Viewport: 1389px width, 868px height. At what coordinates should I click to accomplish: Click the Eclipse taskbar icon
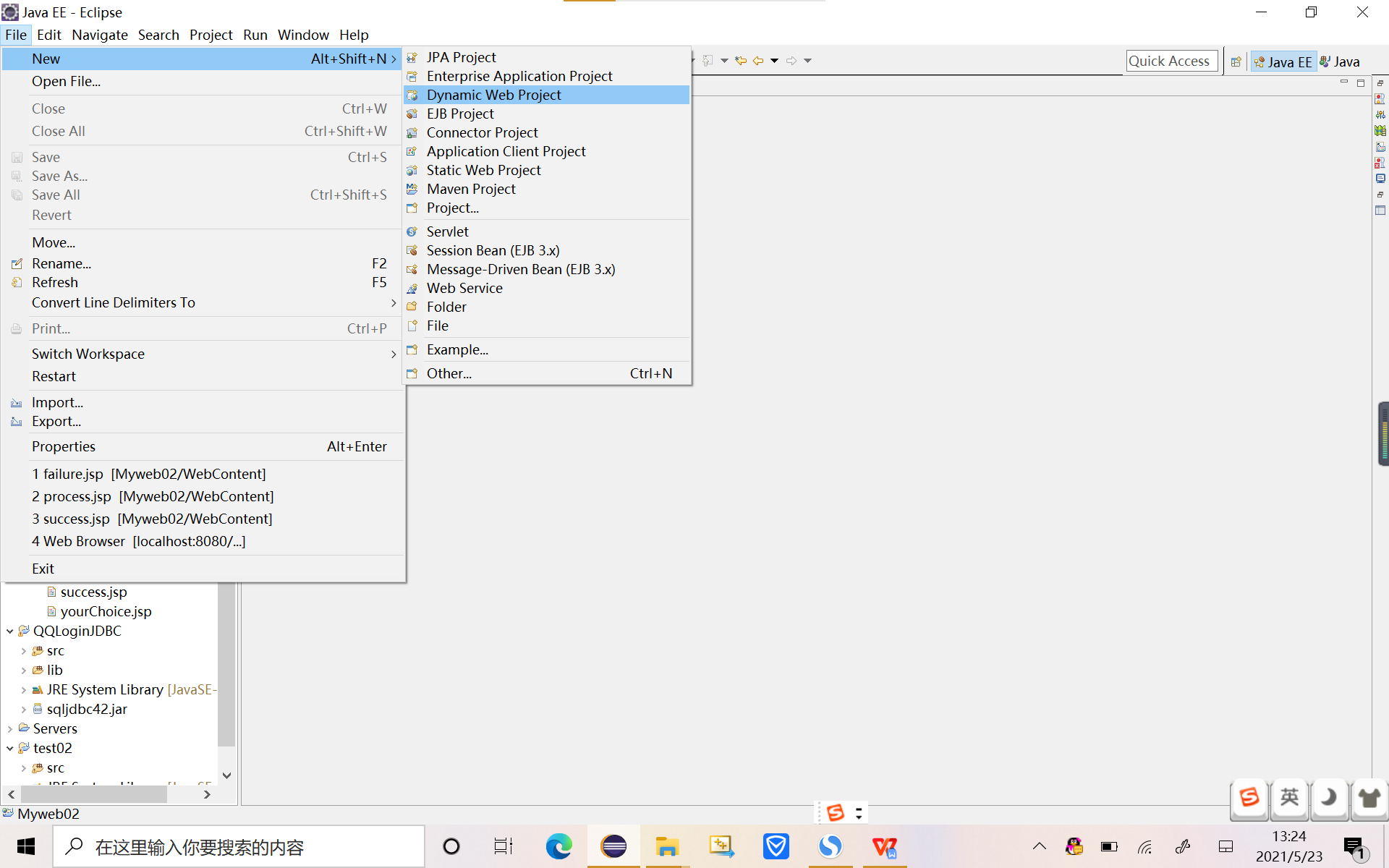(x=613, y=846)
